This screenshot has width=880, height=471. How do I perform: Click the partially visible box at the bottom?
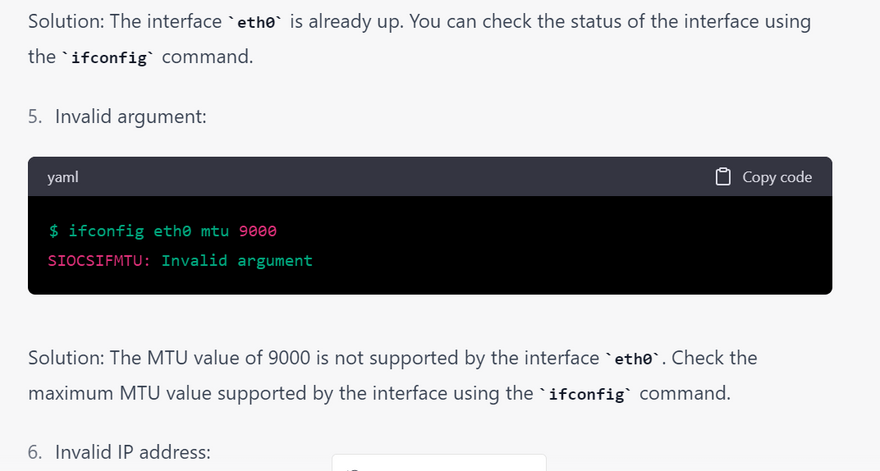point(439,463)
